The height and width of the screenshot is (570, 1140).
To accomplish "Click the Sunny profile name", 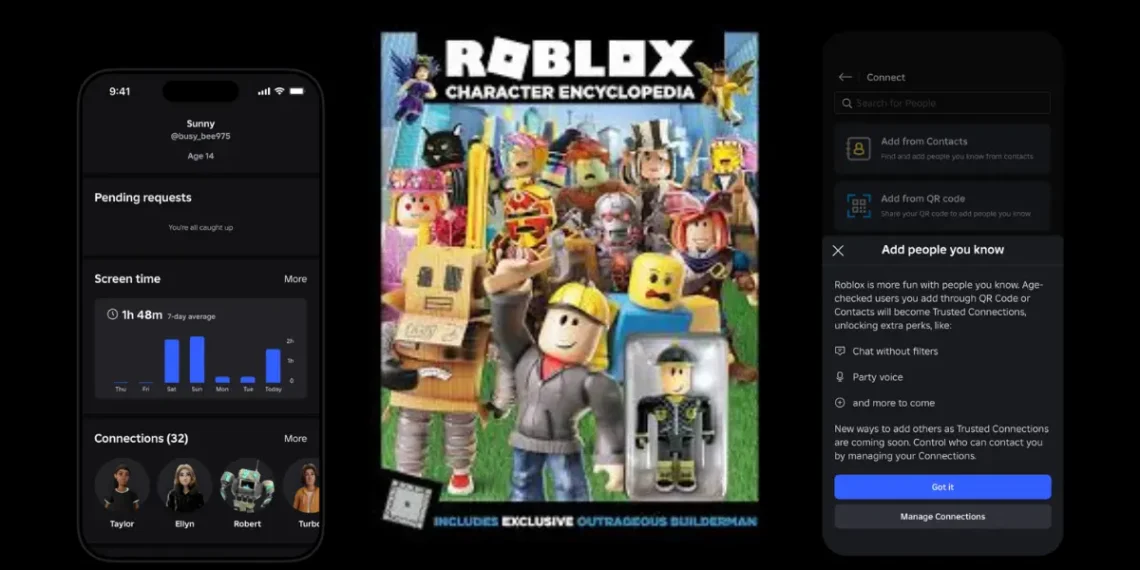I will [201, 124].
